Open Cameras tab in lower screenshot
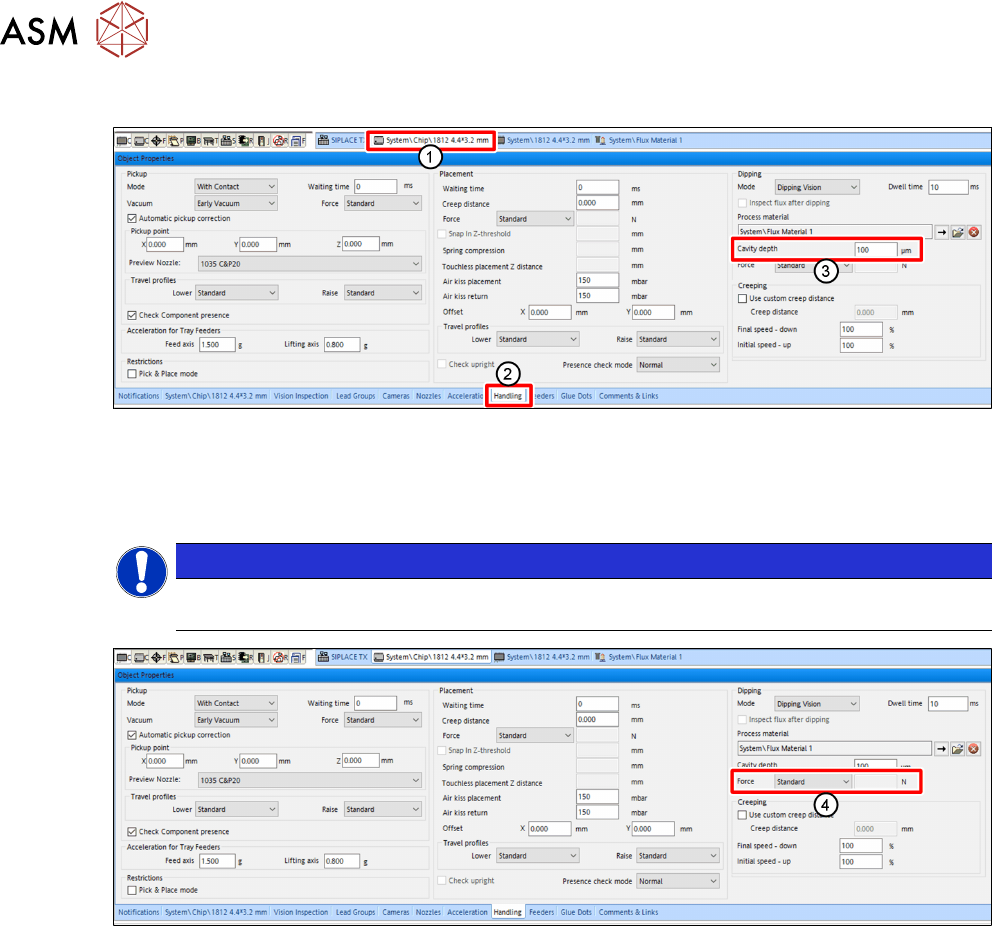Image resolution: width=992 pixels, height=926 pixels. 396,912
